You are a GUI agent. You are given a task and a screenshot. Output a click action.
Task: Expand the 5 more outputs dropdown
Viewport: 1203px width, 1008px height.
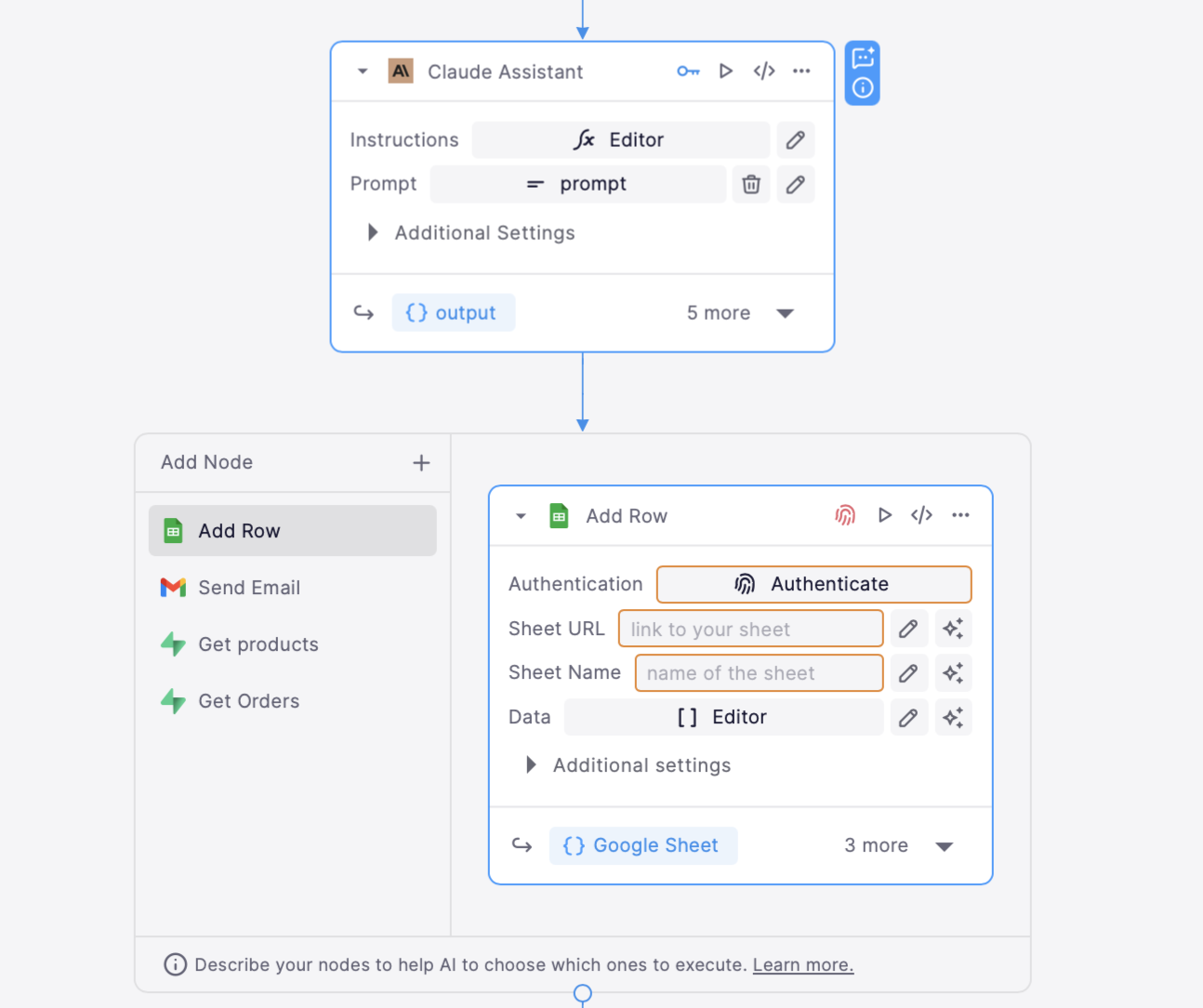point(740,313)
